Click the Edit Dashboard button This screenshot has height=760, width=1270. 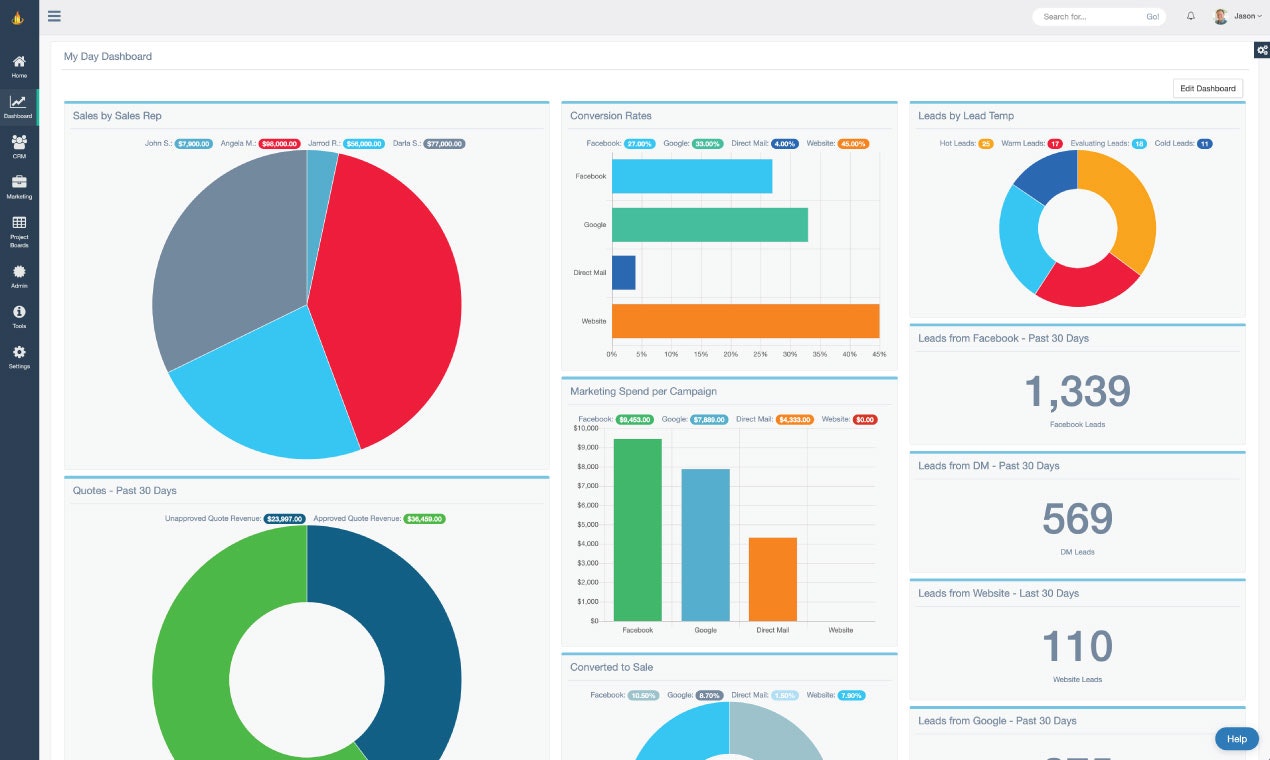click(1208, 88)
